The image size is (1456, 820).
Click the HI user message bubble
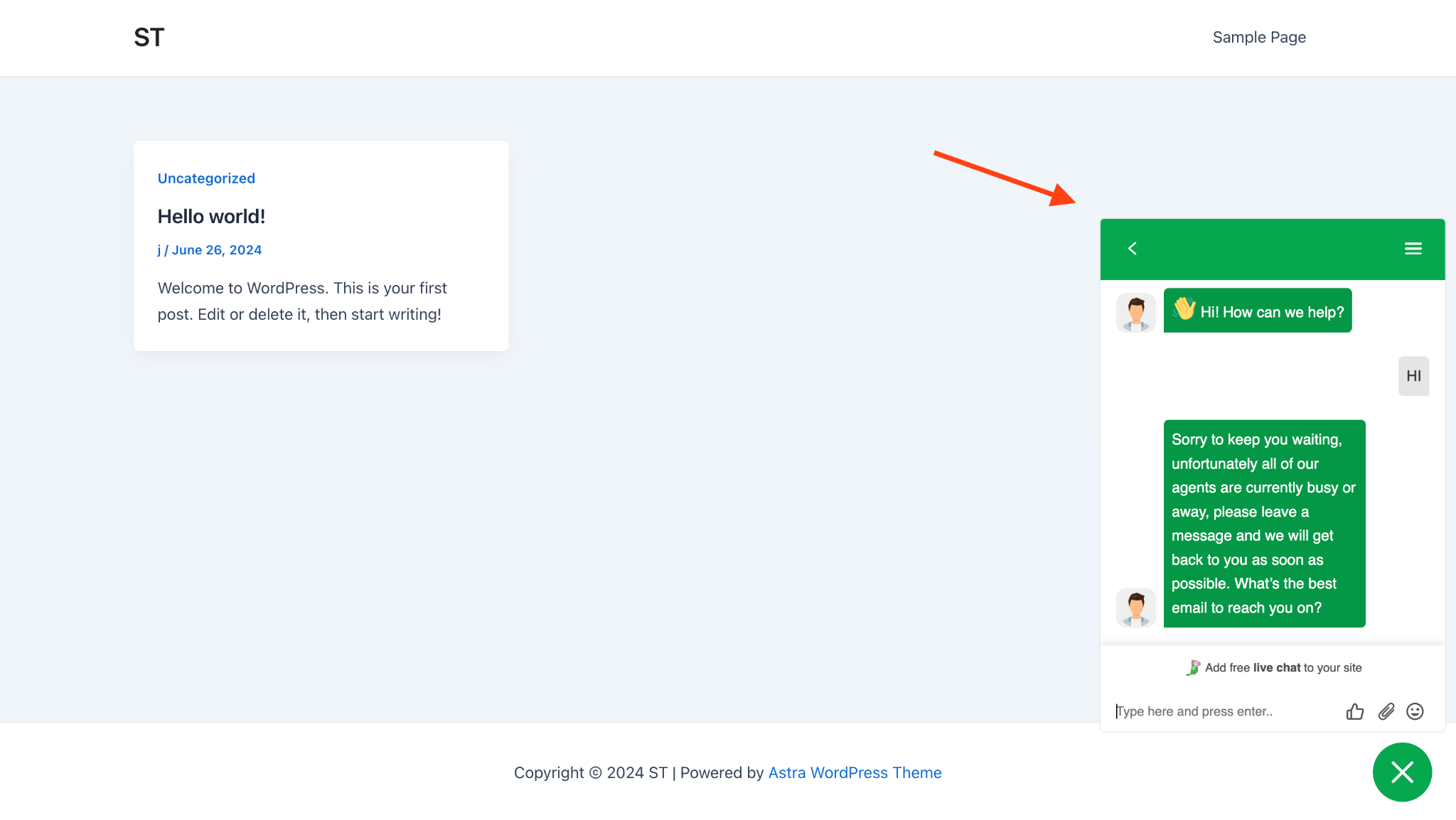click(x=1413, y=376)
